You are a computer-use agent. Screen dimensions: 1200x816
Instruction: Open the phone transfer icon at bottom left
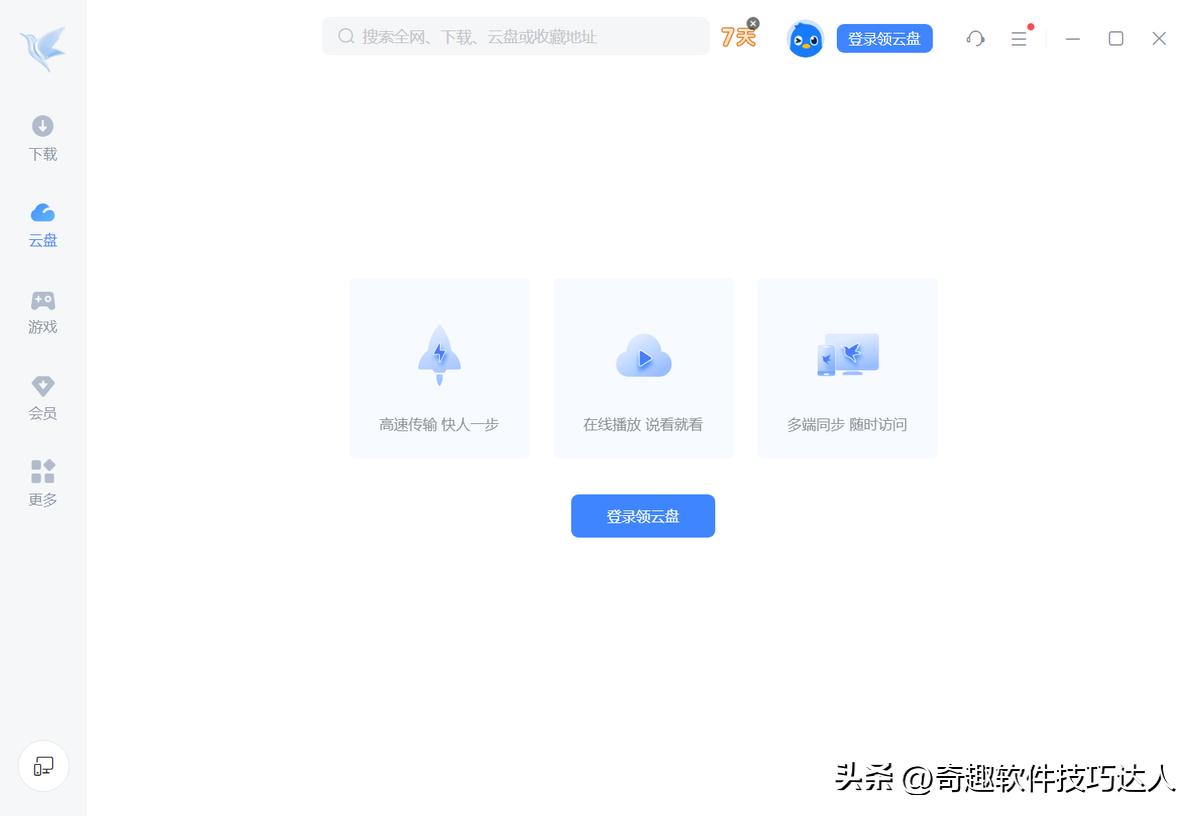[43, 766]
